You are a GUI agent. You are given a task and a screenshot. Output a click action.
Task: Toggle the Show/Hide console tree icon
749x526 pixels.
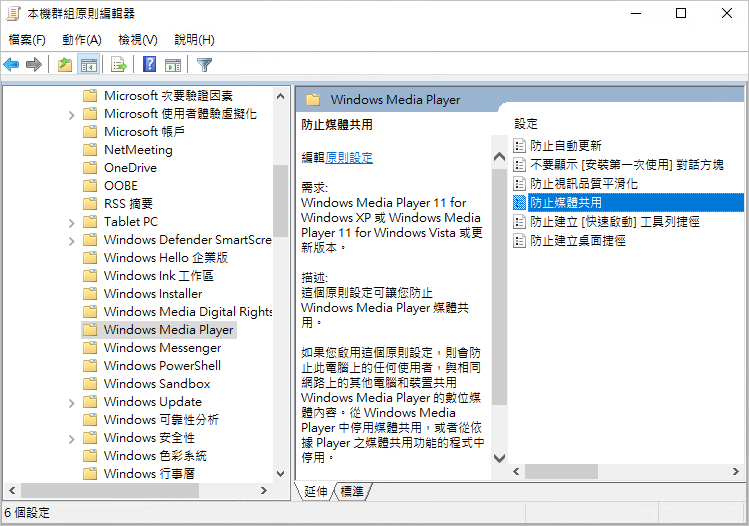click(x=89, y=64)
